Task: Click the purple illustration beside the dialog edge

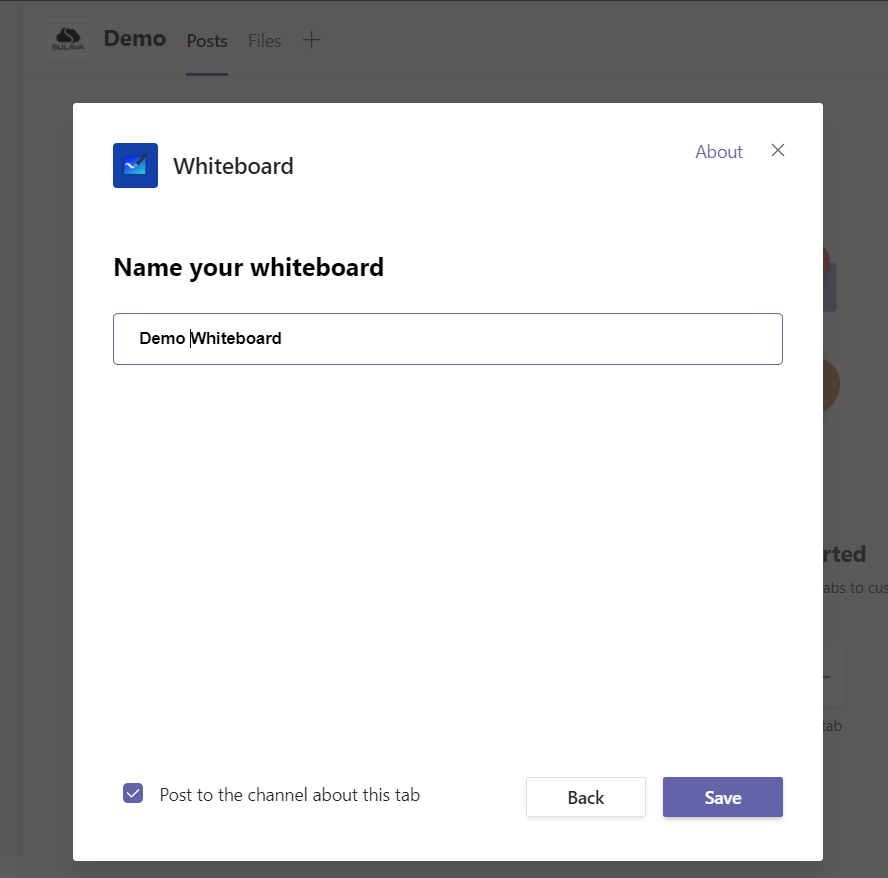Action: click(830, 285)
